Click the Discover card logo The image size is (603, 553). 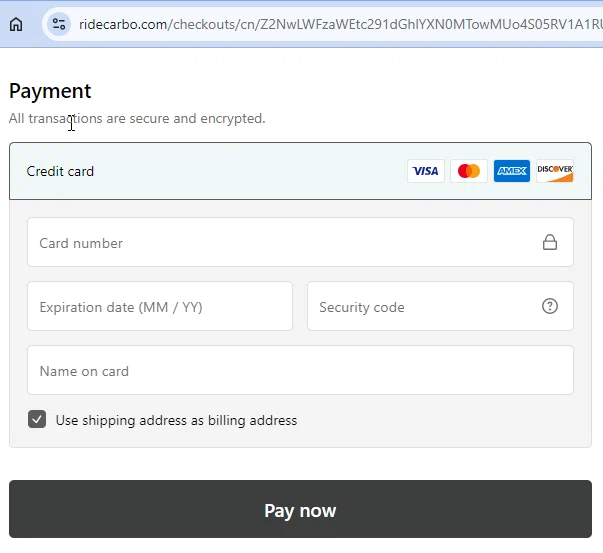pyautogui.click(x=555, y=171)
